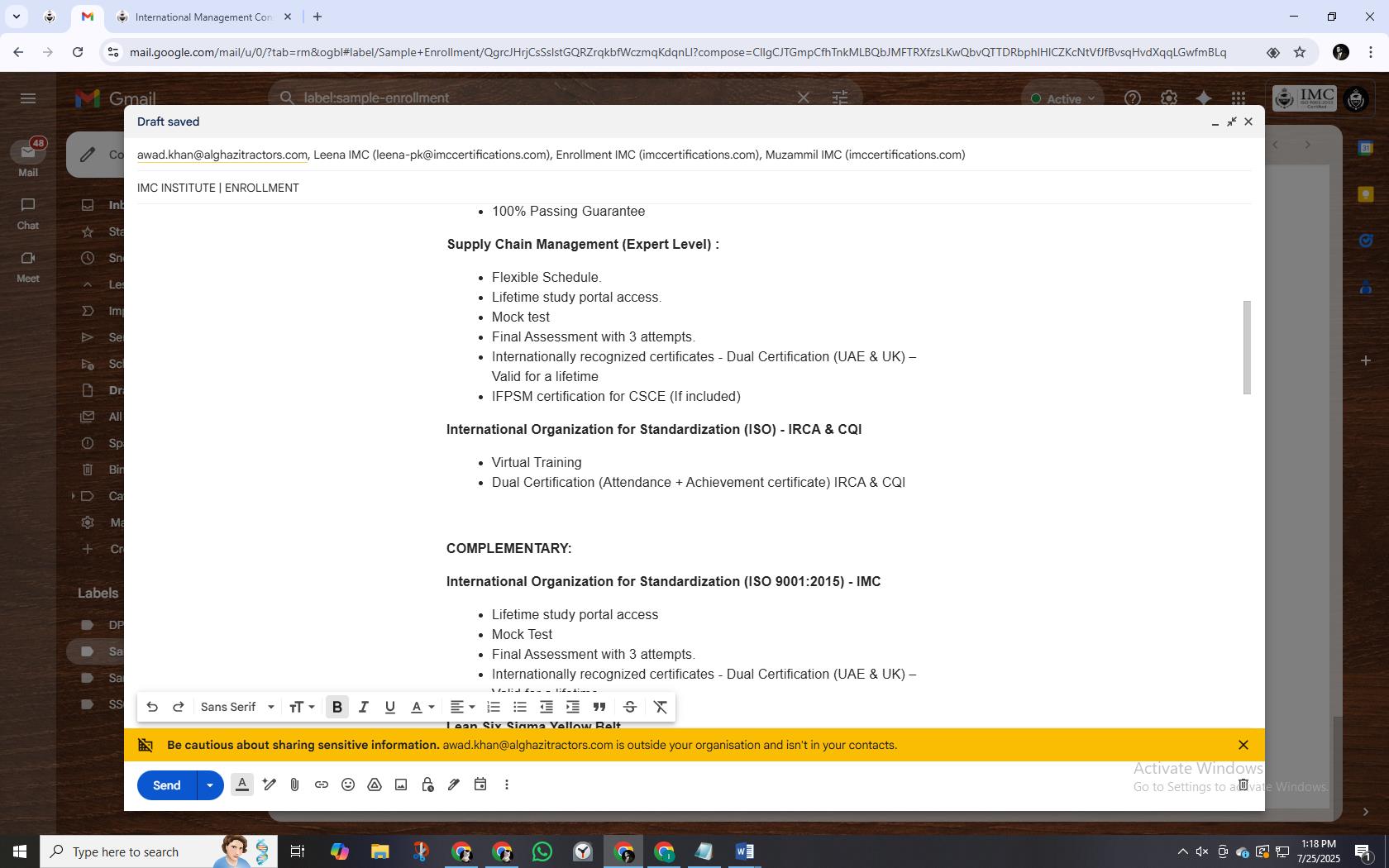Click Labels heading in Gmail sidebar

(98, 593)
